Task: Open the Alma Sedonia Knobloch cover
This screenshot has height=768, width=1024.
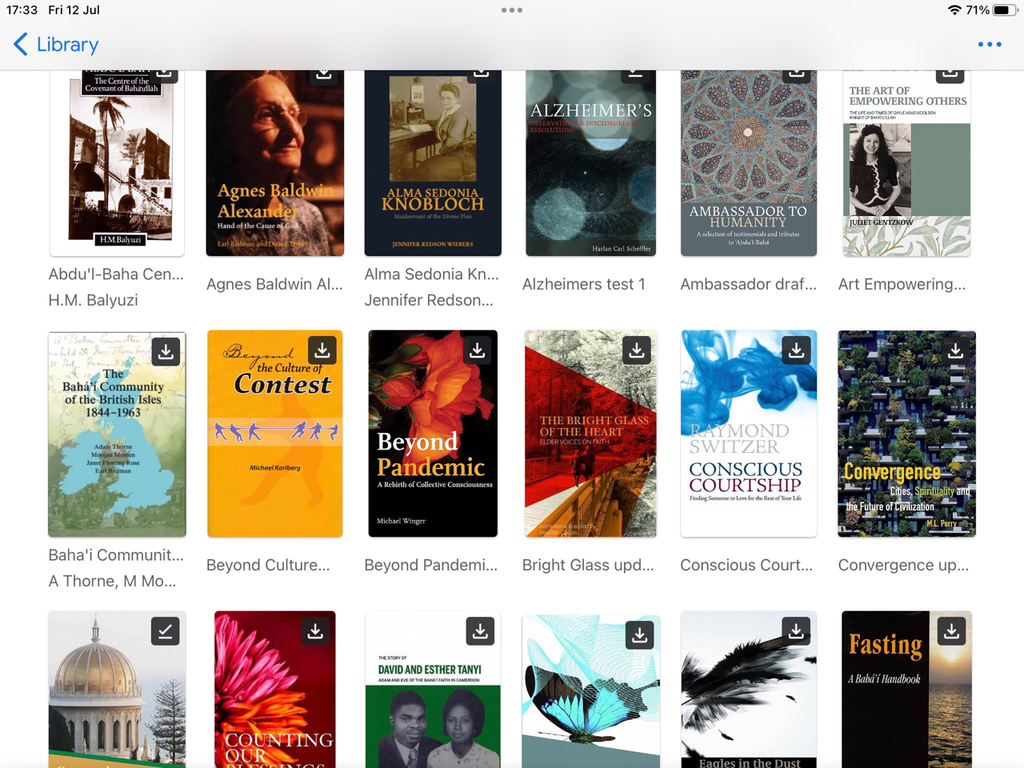Action: [433, 163]
